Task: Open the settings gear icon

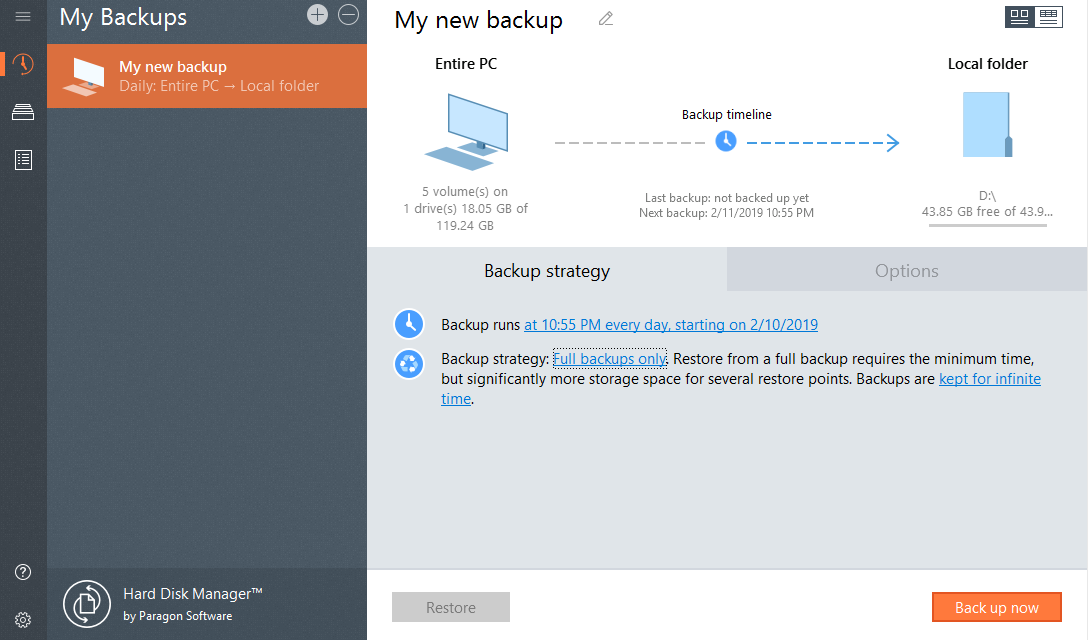Action: pyautogui.click(x=22, y=619)
